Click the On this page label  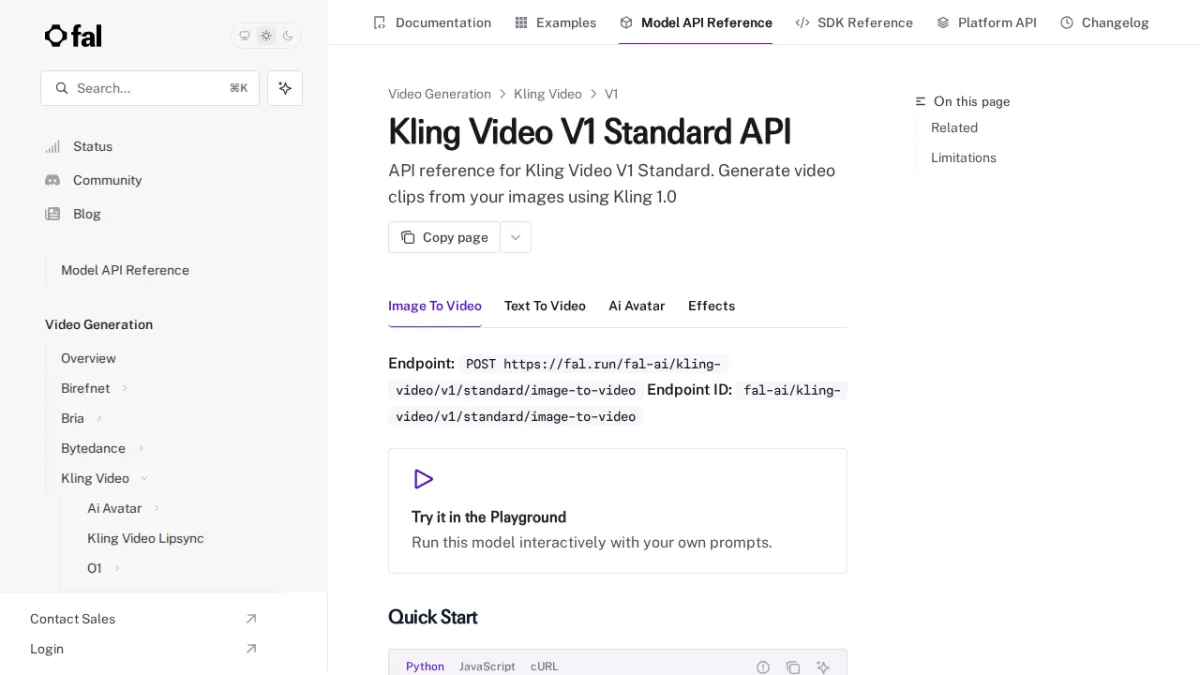971,102
